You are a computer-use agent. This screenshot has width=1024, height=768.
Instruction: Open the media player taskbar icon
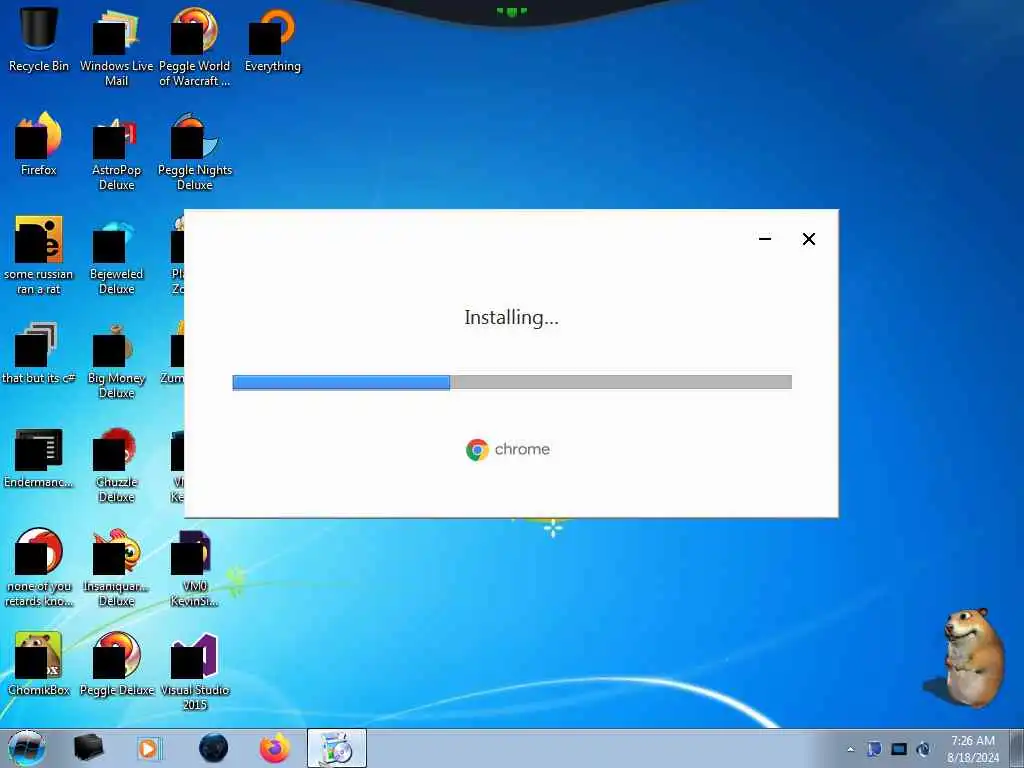coord(150,748)
